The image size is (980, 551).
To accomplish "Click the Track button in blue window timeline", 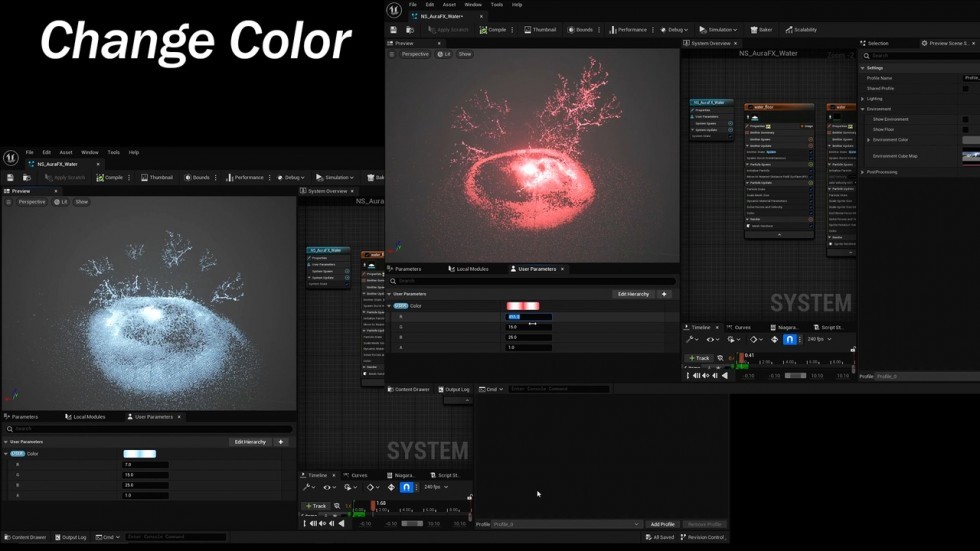I will click(316, 506).
